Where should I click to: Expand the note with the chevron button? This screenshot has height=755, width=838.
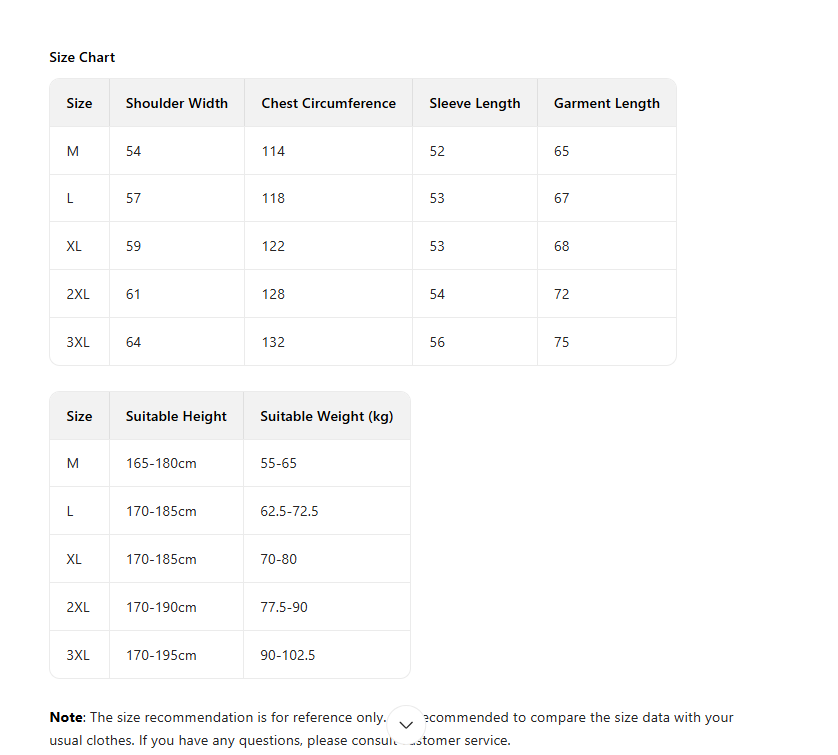coord(406,724)
